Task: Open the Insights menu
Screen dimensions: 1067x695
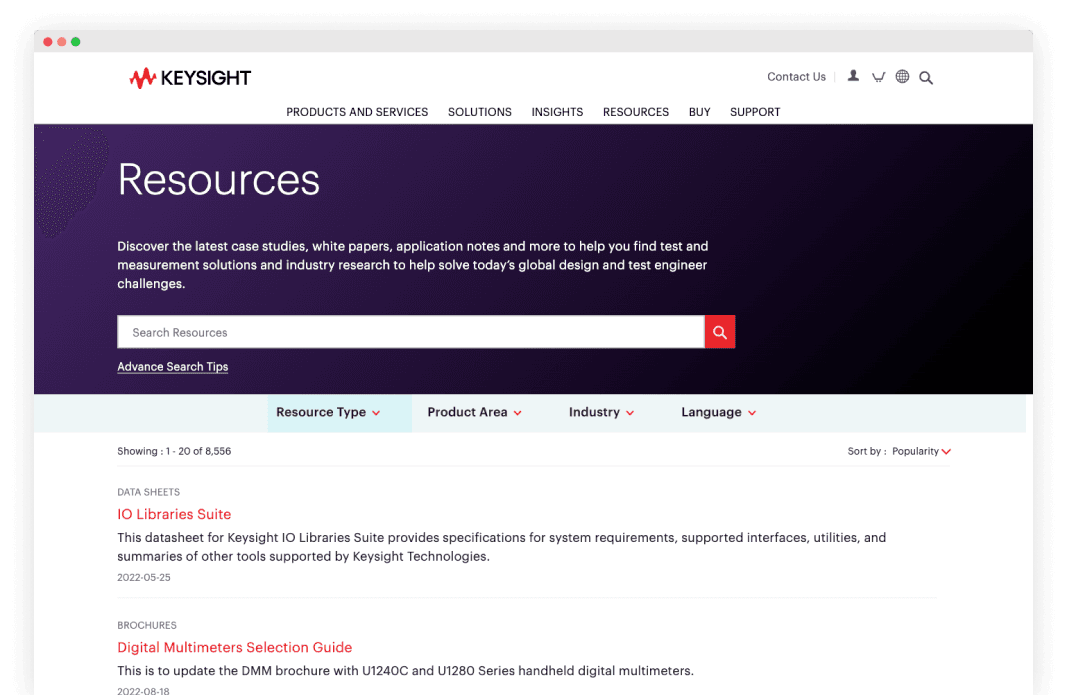Action: (557, 112)
